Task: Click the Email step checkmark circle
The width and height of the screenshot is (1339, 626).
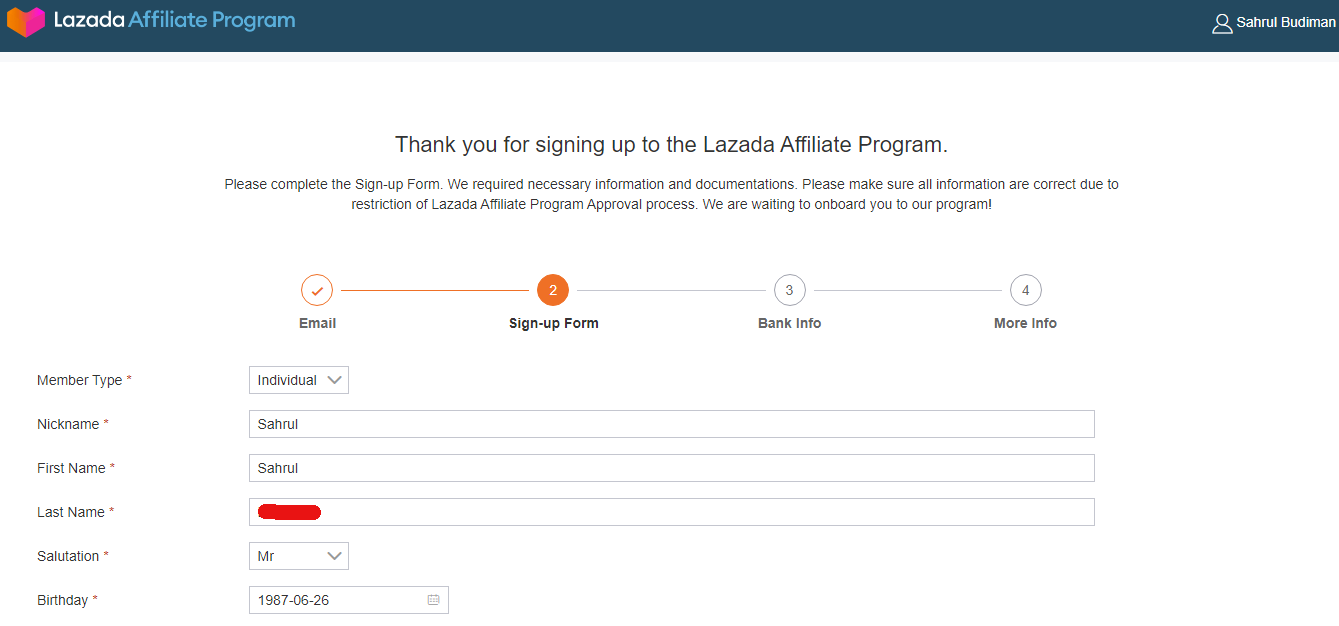Action: [x=317, y=291]
